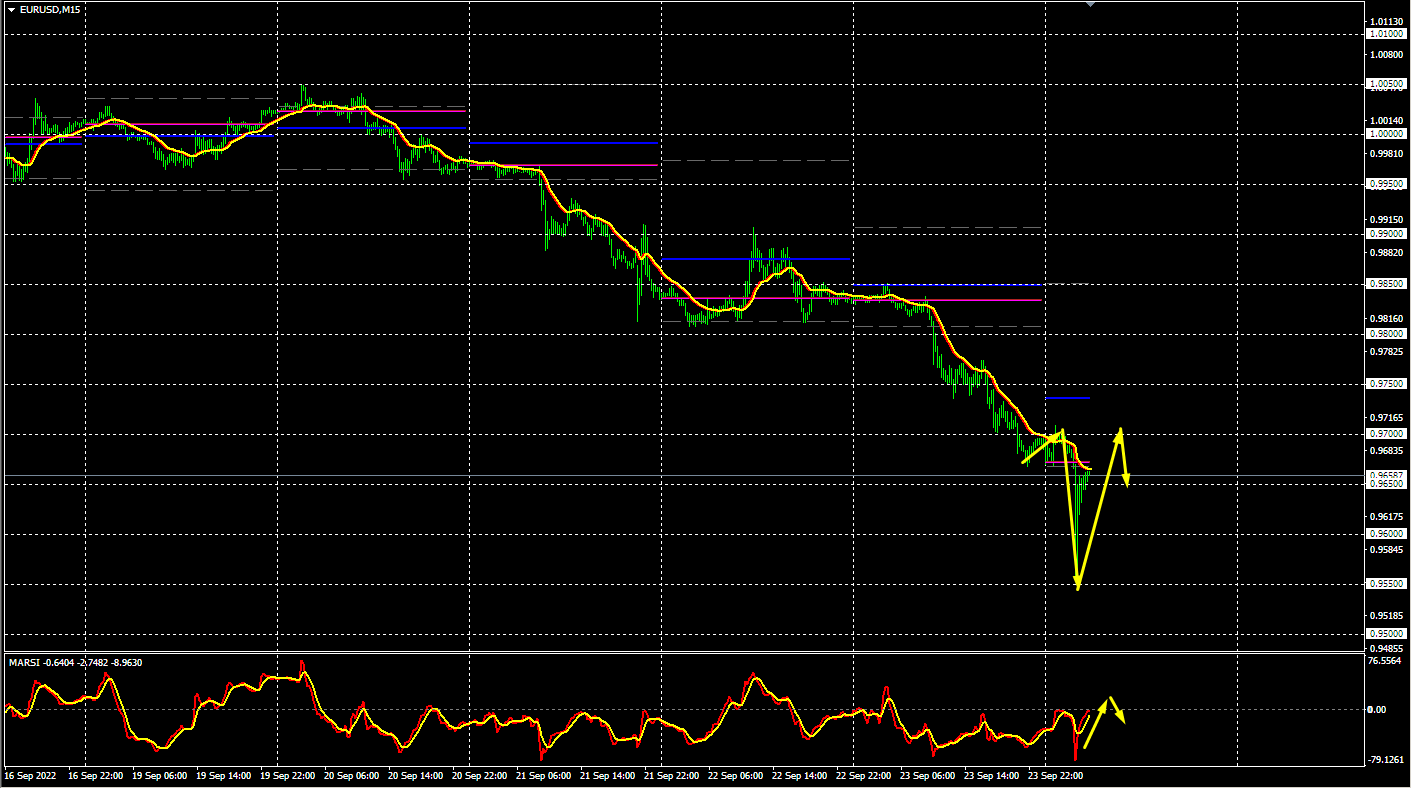The height and width of the screenshot is (788, 1411).
Task: Click the 0.96175 price scale value
Action: coord(1384,516)
